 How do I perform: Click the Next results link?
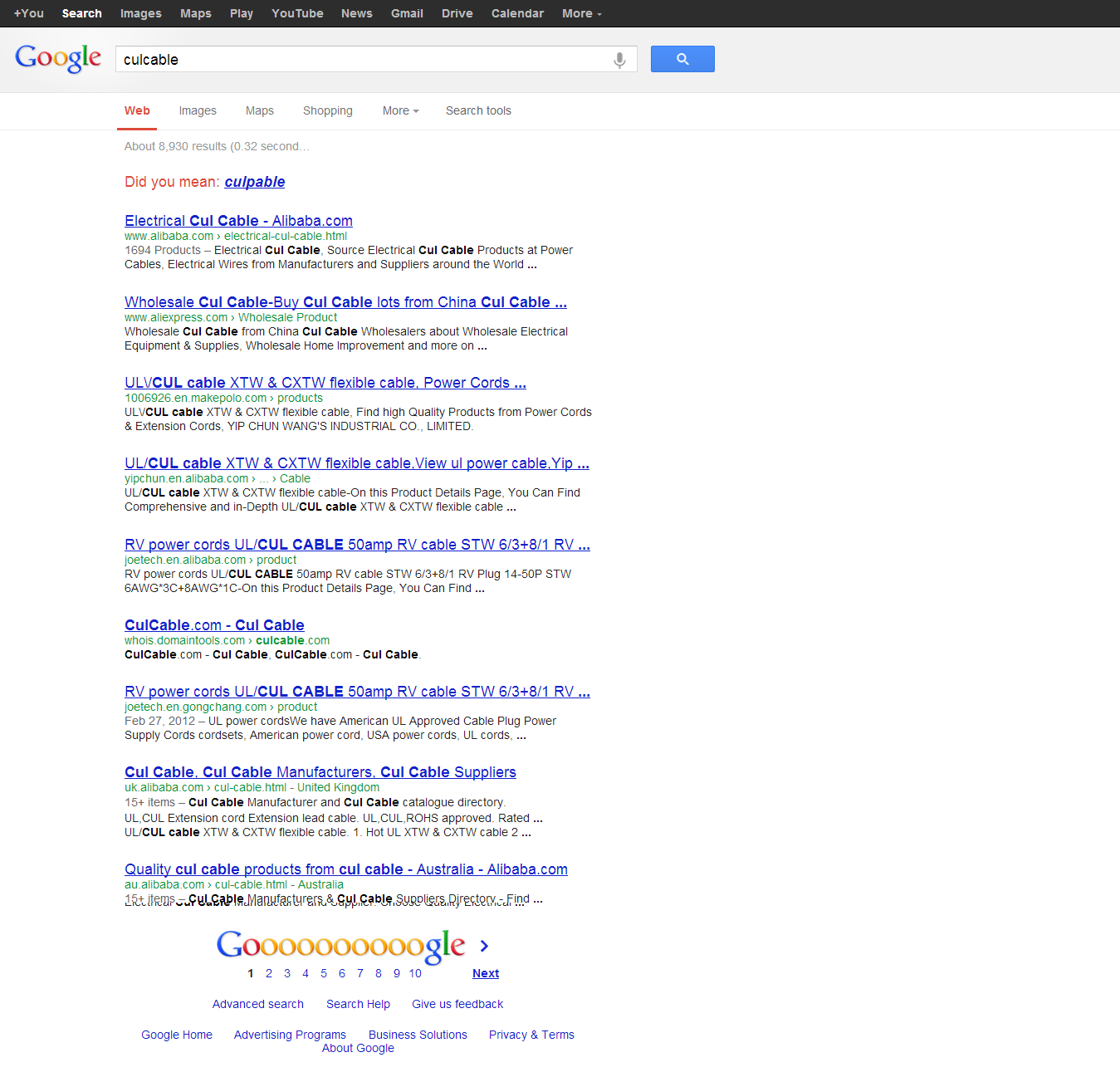[486, 973]
